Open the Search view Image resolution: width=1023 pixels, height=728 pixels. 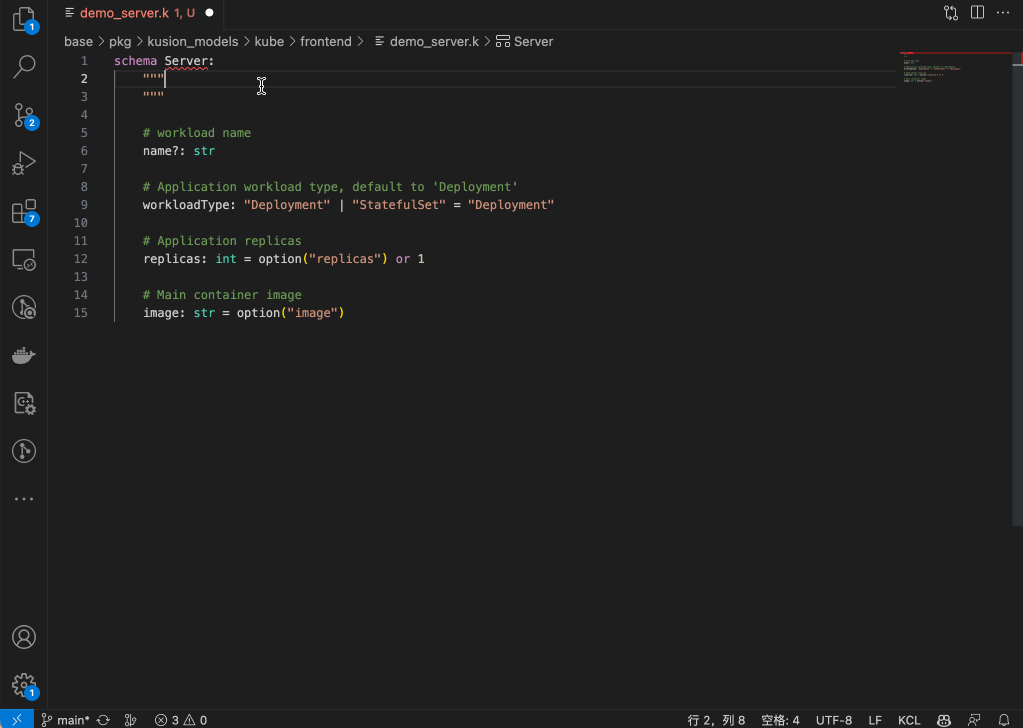[23, 67]
